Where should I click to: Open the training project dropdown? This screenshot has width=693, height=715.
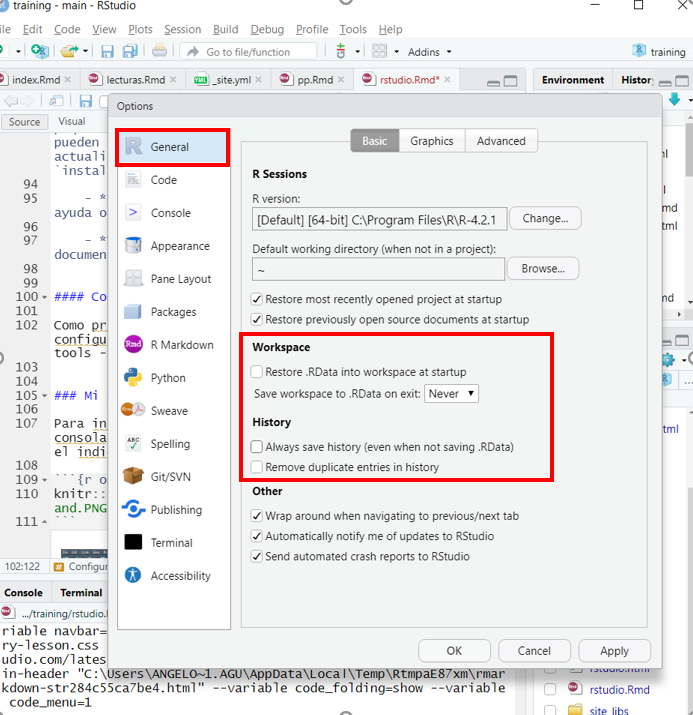659,52
